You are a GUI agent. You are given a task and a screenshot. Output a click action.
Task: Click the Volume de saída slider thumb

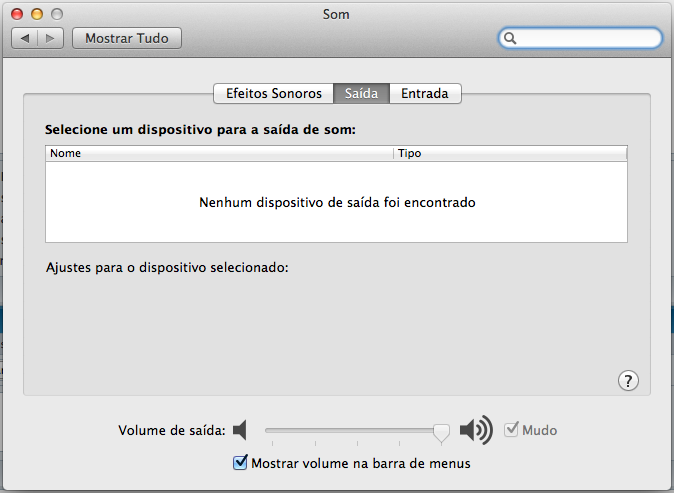coord(441,431)
